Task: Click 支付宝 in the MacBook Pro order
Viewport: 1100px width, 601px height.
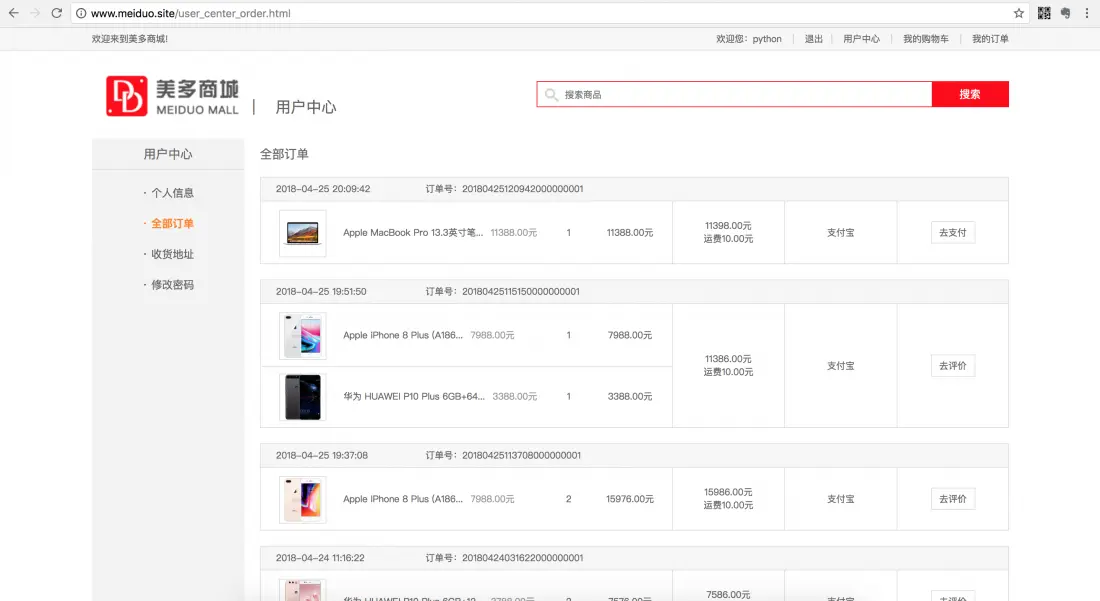Action: (840, 232)
